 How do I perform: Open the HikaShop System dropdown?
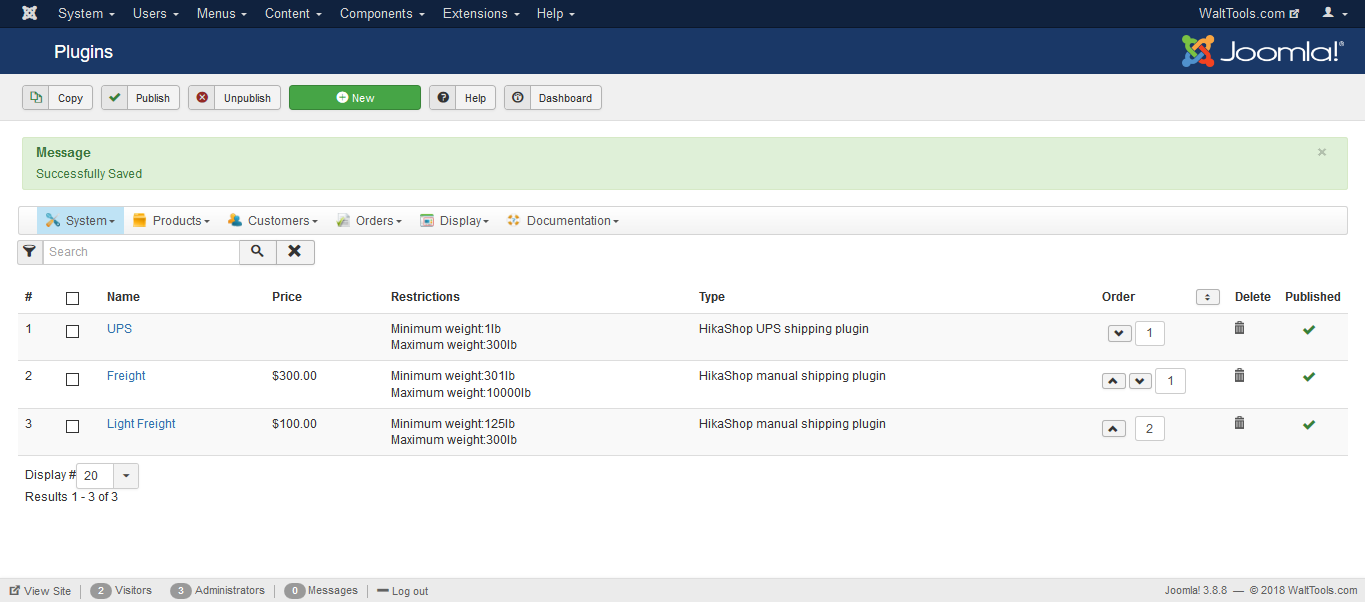click(x=81, y=221)
